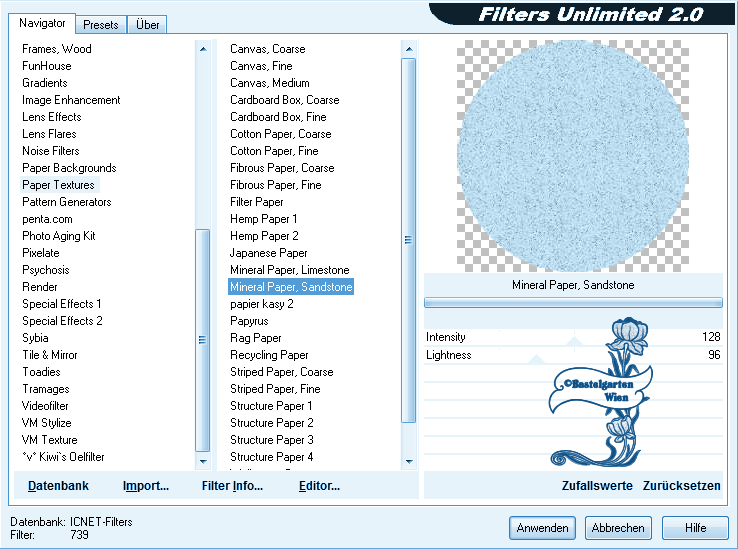Click the filter list scroll-down arrow

pyautogui.click(x=409, y=461)
